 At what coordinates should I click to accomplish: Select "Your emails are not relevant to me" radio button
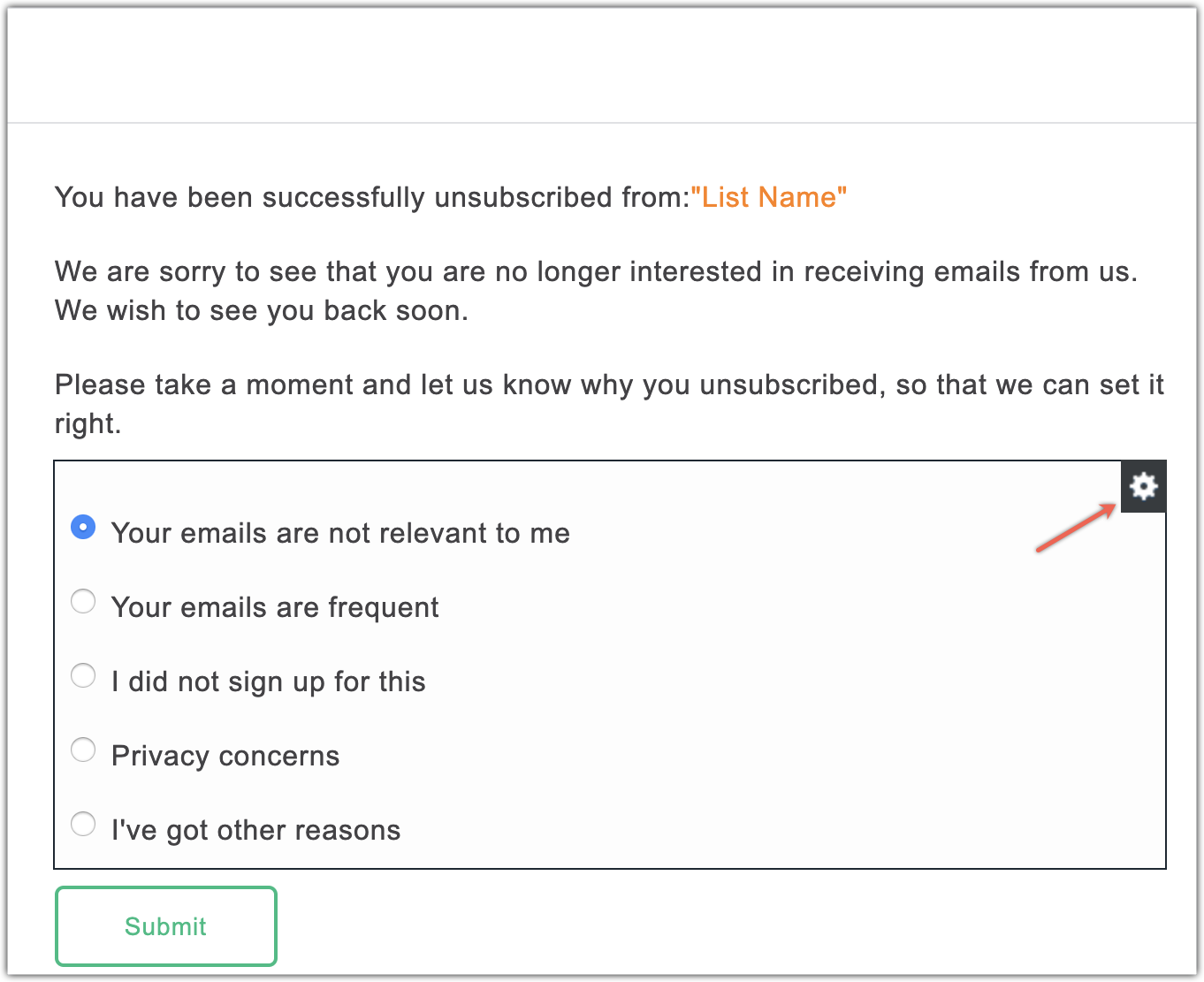pos(83,528)
